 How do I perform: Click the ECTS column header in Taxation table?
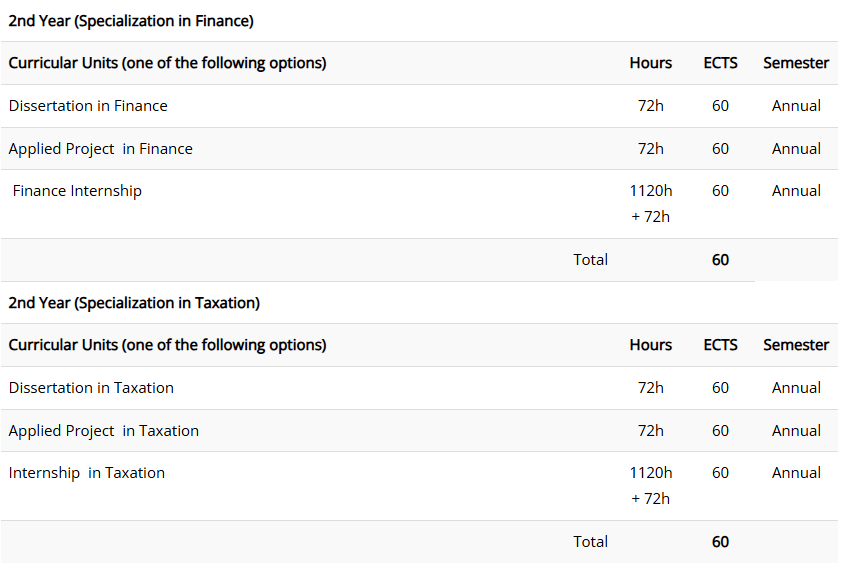point(720,345)
